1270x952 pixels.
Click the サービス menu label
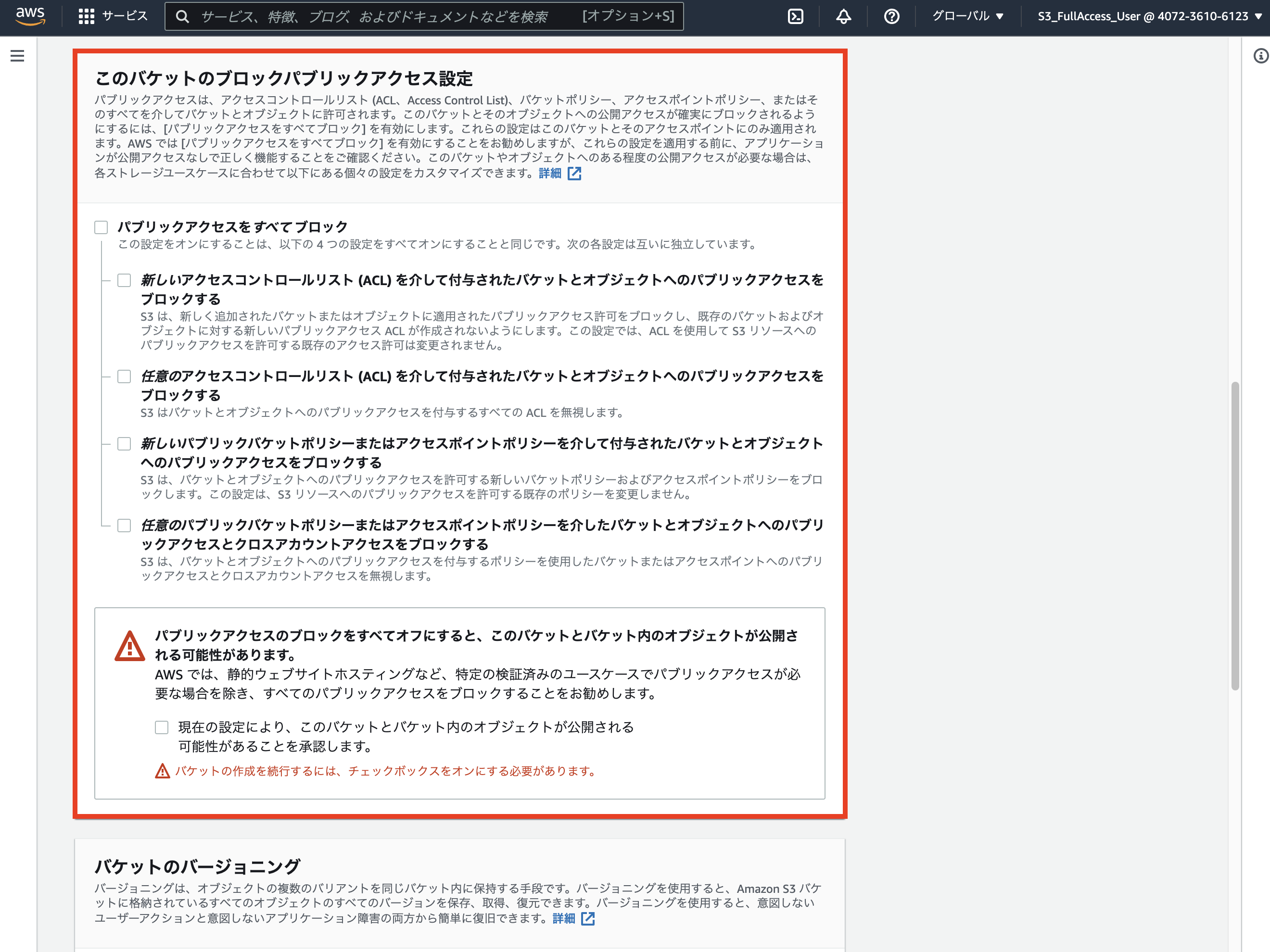click(125, 16)
